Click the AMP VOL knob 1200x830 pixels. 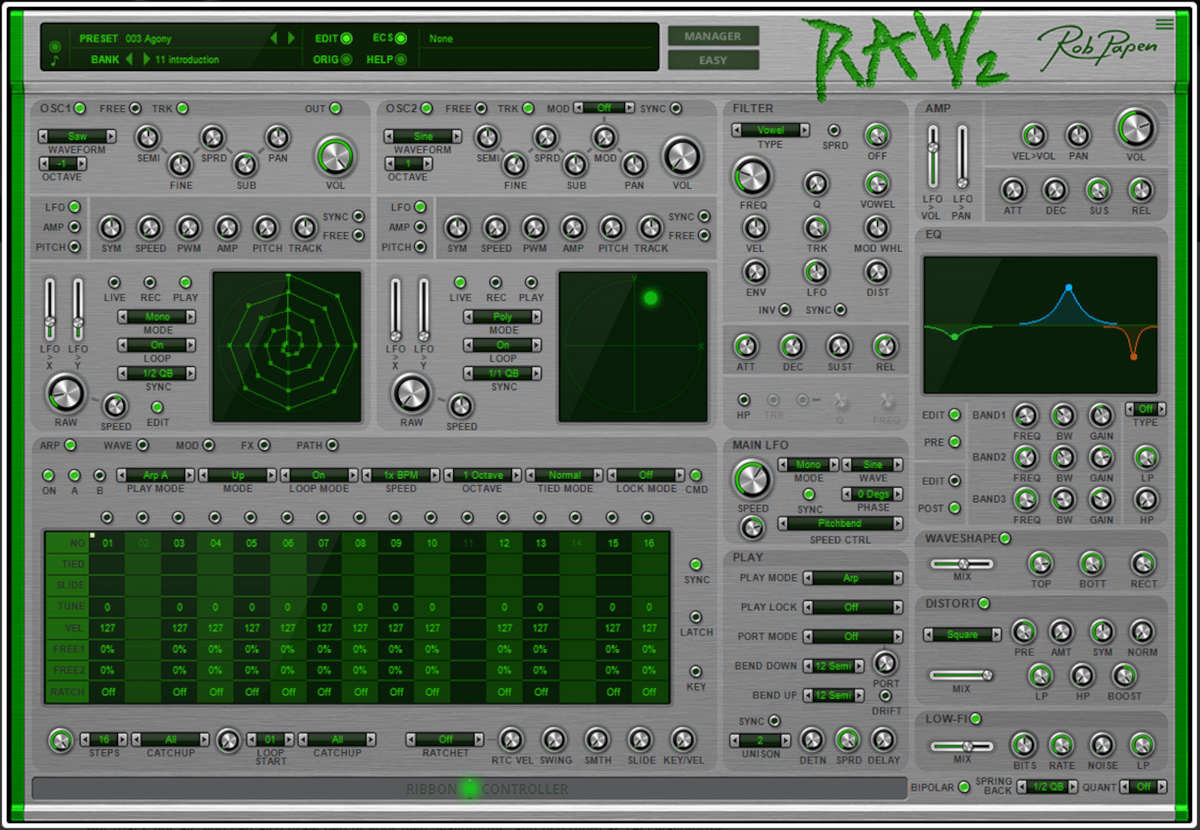(x=1137, y=128)
